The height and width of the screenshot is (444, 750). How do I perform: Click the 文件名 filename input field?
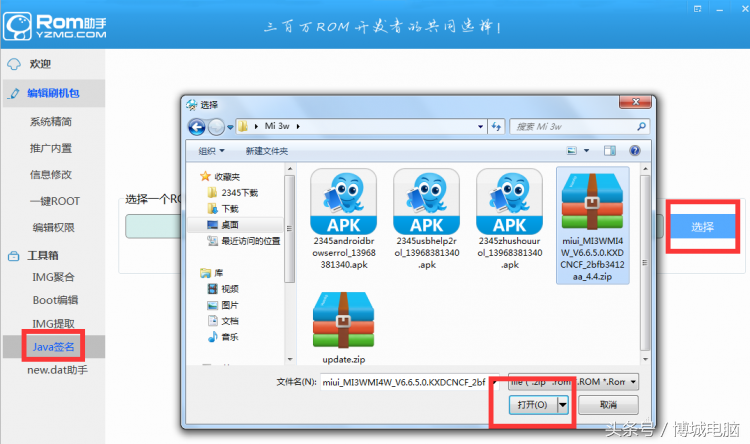tap(407, 382)
